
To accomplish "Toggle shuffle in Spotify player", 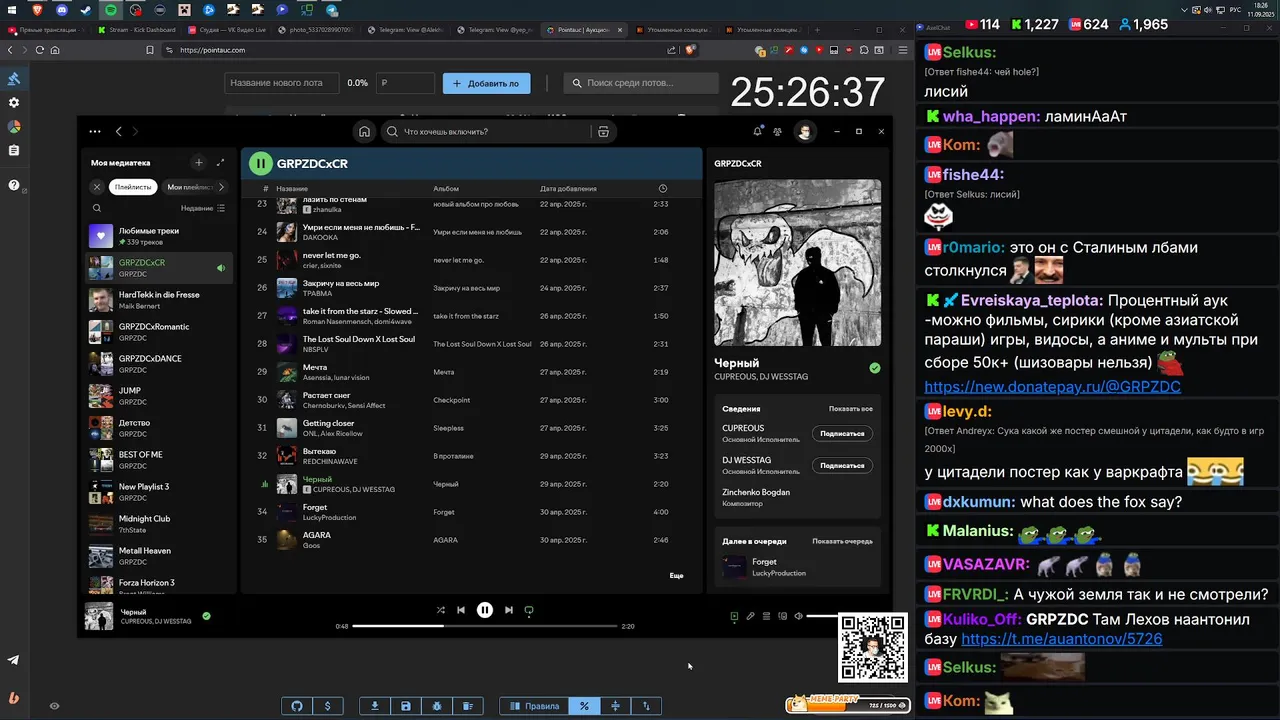I will [x=441, y=610].
